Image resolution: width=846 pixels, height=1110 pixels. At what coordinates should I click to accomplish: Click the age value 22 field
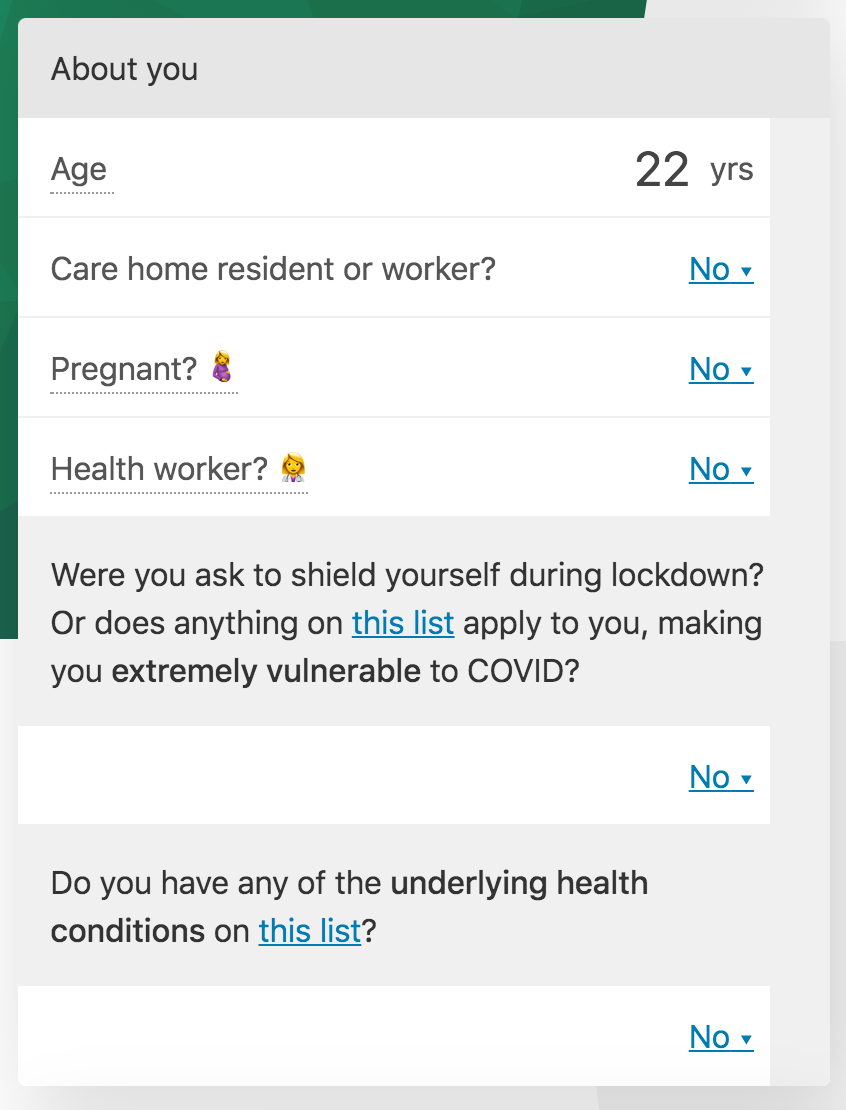(662, 169)
